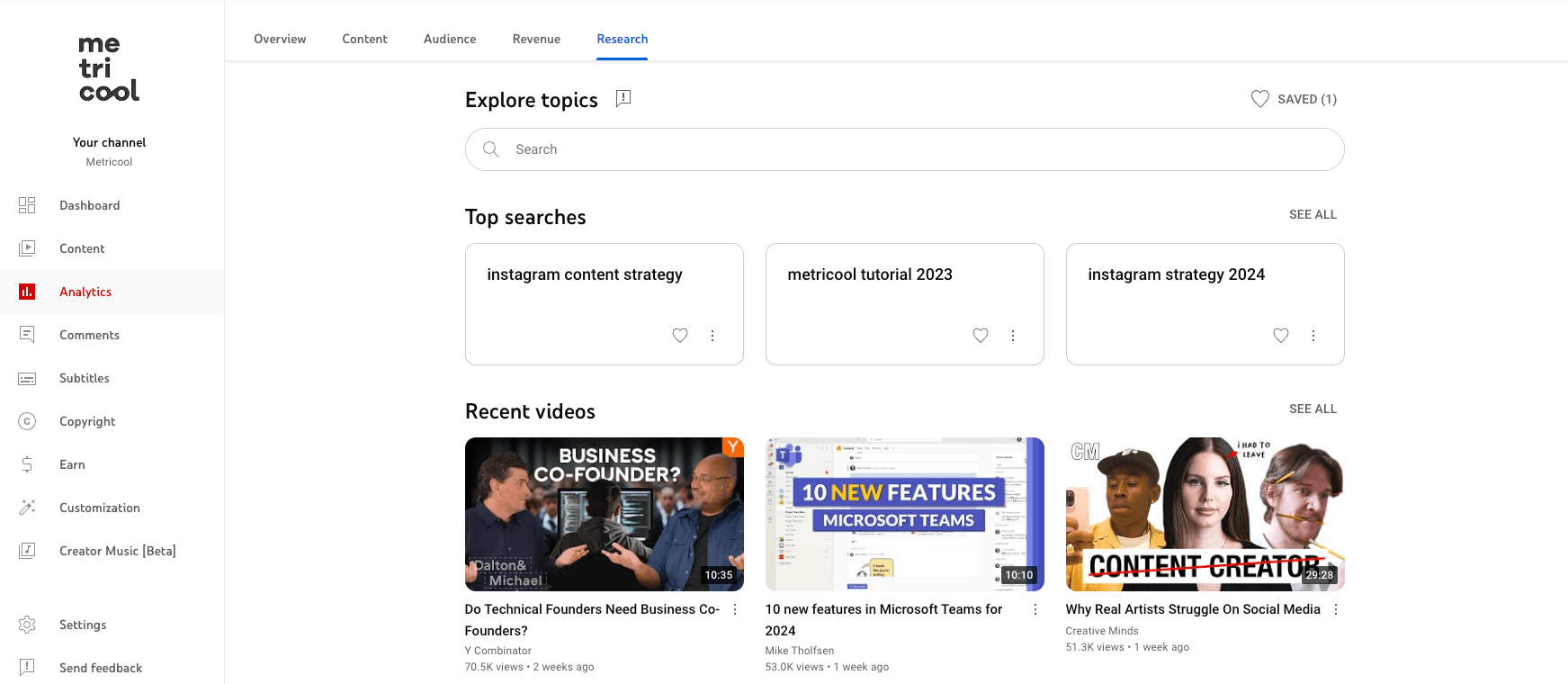Open options menu for 'instagram content strategy'
This screenshot has height=684, width=1568.
(x=712, y=336)
